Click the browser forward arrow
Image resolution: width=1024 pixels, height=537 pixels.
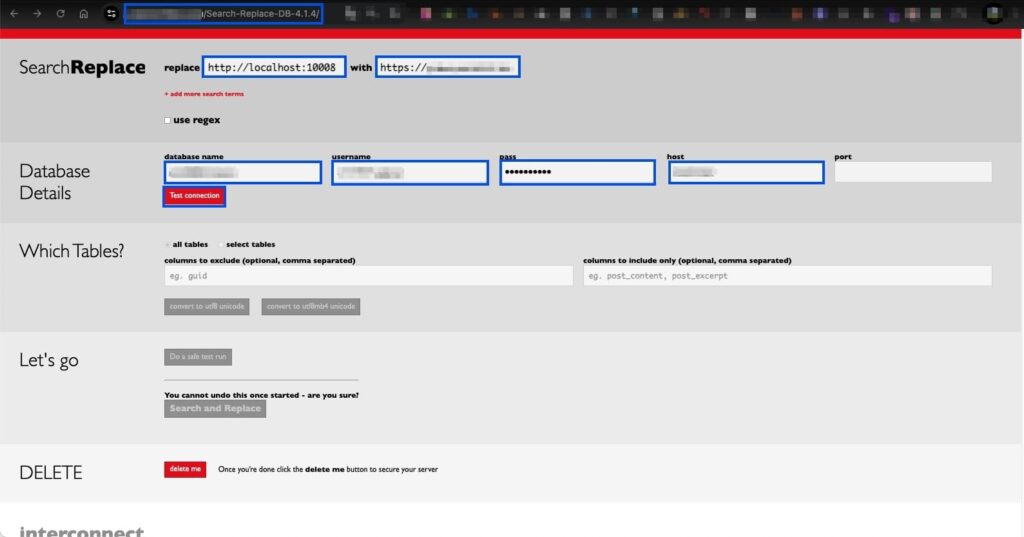(x=37, y=13)
